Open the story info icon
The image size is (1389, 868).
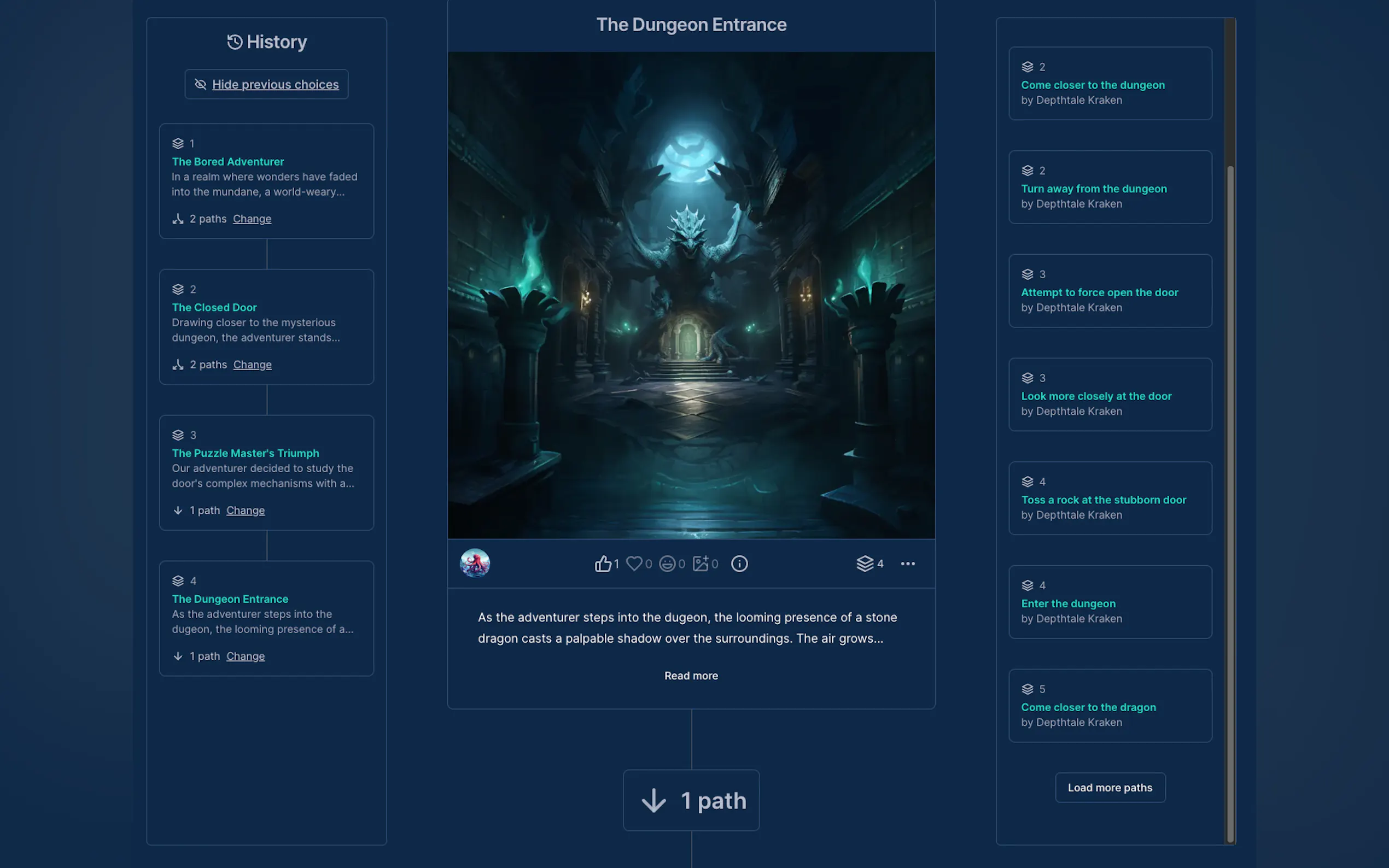coord(739,564)
